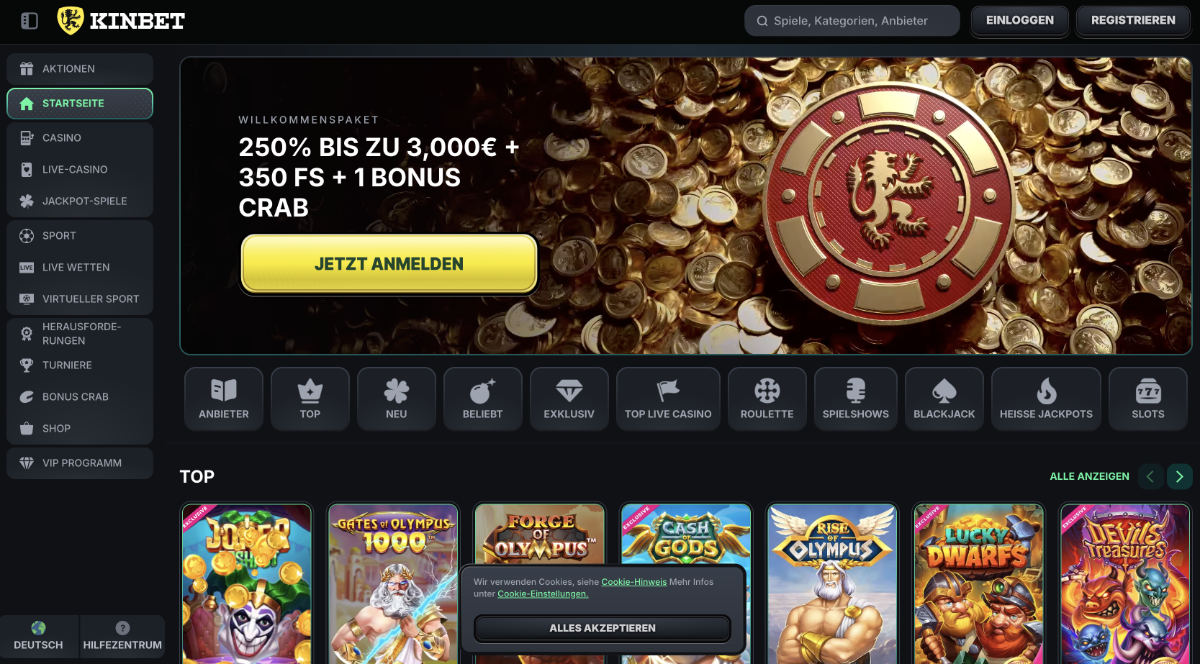Open the Cookie-Einstellungen link
This screenshot has width=1200, height=664.
click(543, 594)
